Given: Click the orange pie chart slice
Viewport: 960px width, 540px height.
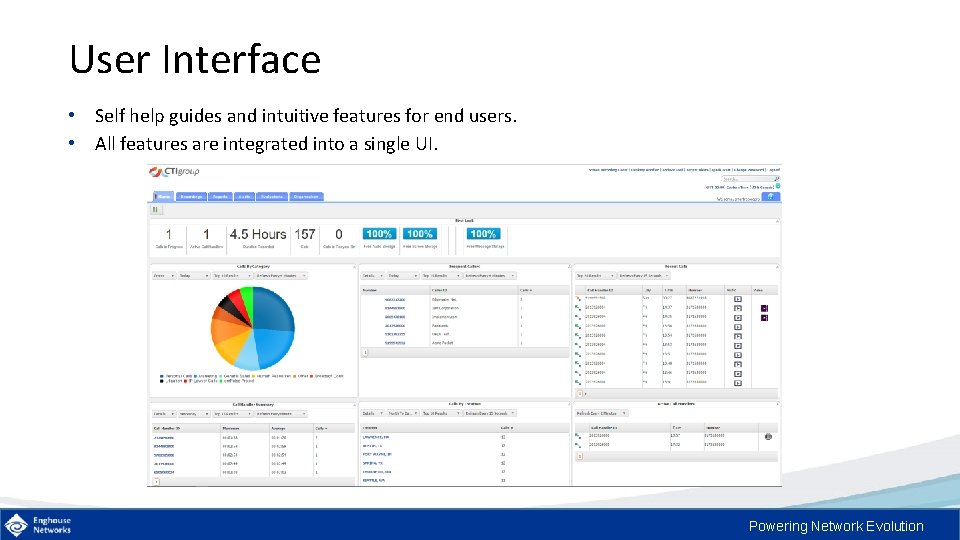Looking at the screenshot, I should [x=228, y=331].
